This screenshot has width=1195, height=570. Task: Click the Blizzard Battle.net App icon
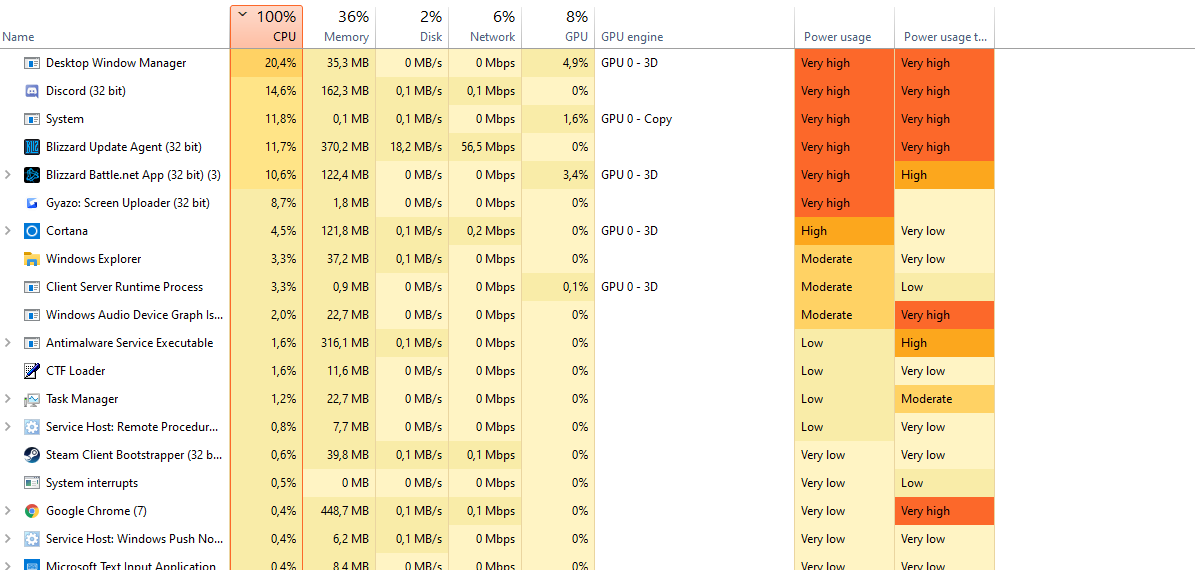pos(32,175)
